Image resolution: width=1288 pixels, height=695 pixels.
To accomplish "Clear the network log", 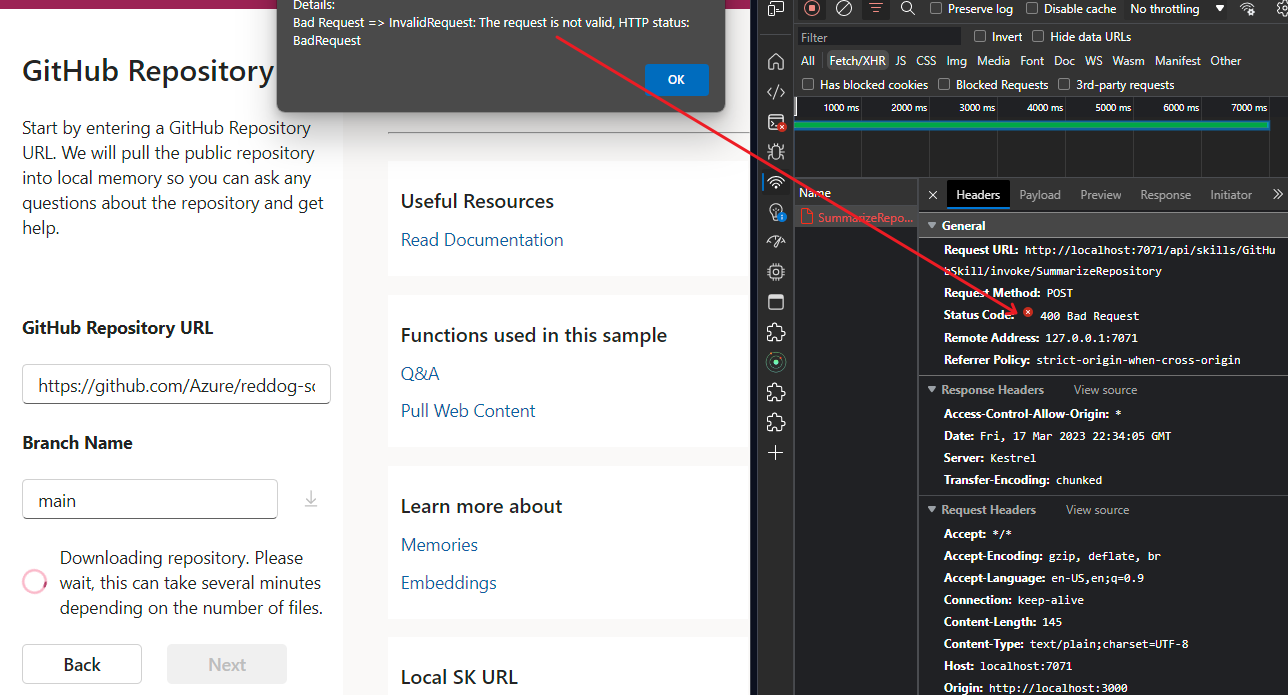I will point(844,8).
